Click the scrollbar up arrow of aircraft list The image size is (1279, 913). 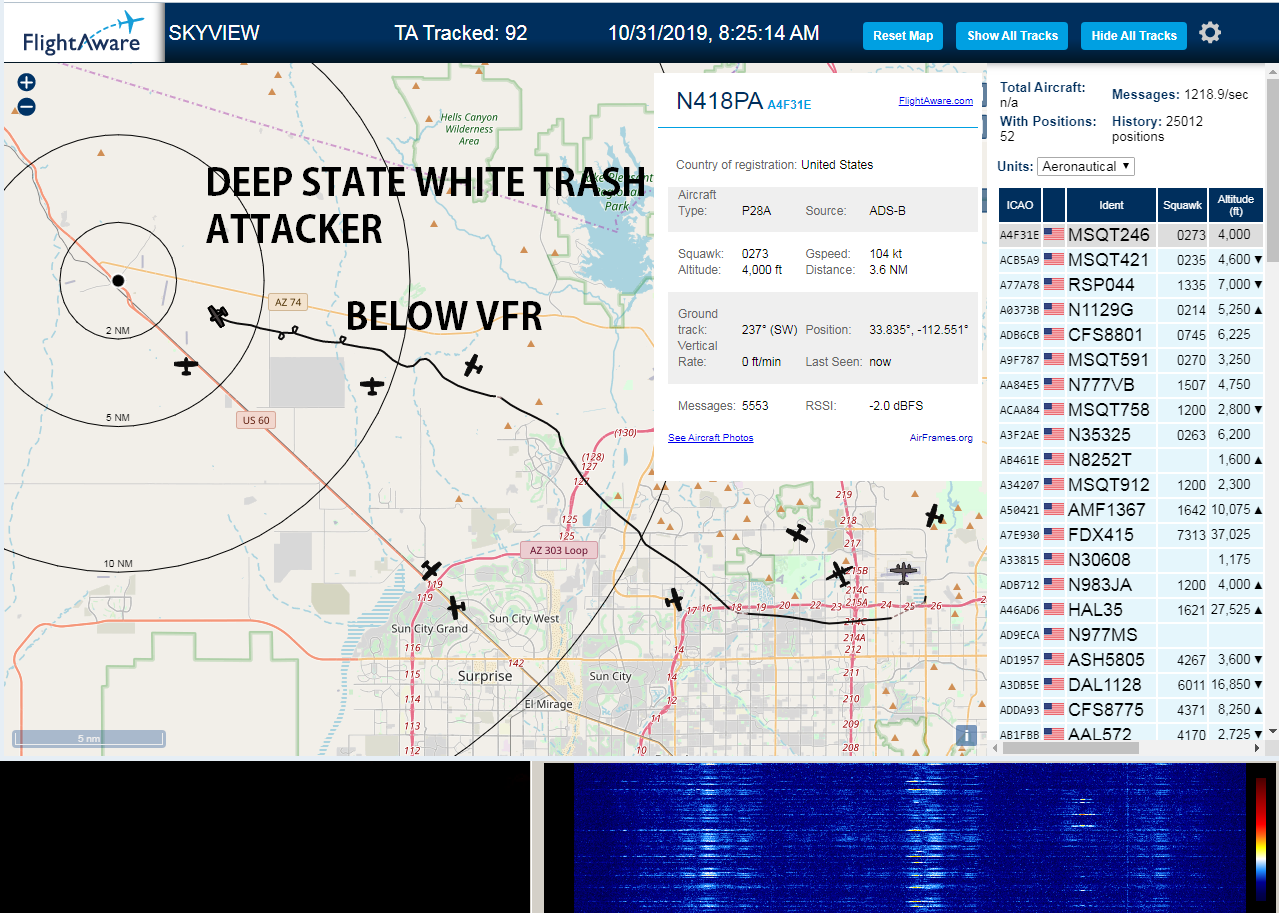tap(1272, 71)
